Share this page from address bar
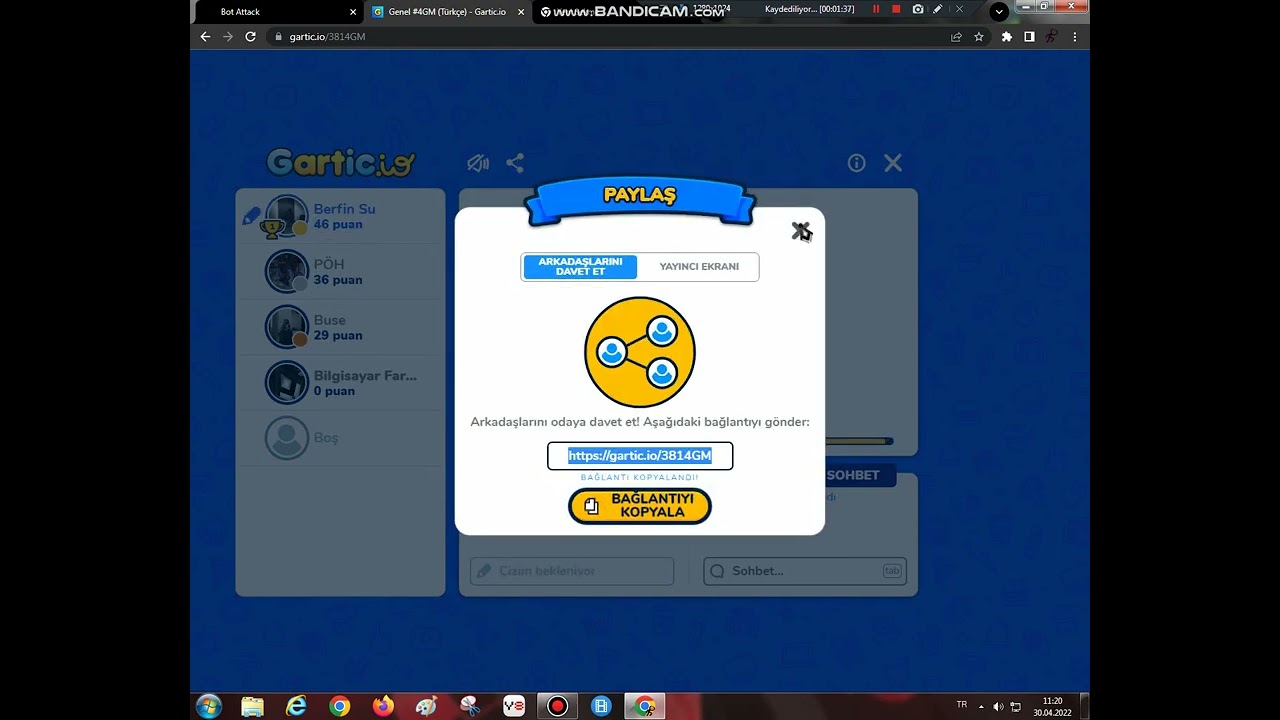Image resolution: width=1280 pixels, height=720 pixels. [956, 37]
